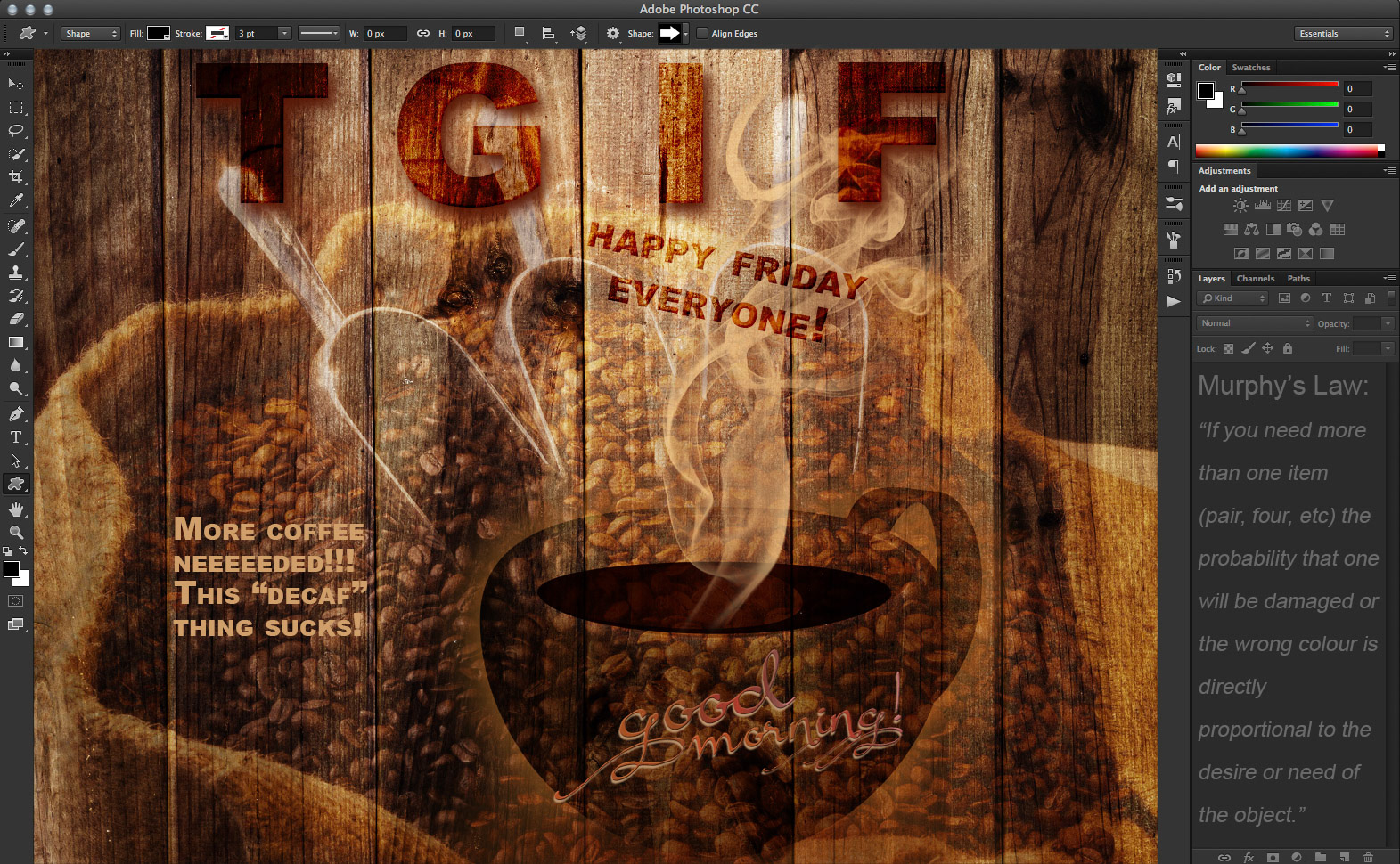Switch to the Channels tab

[x=1255, y=279]
